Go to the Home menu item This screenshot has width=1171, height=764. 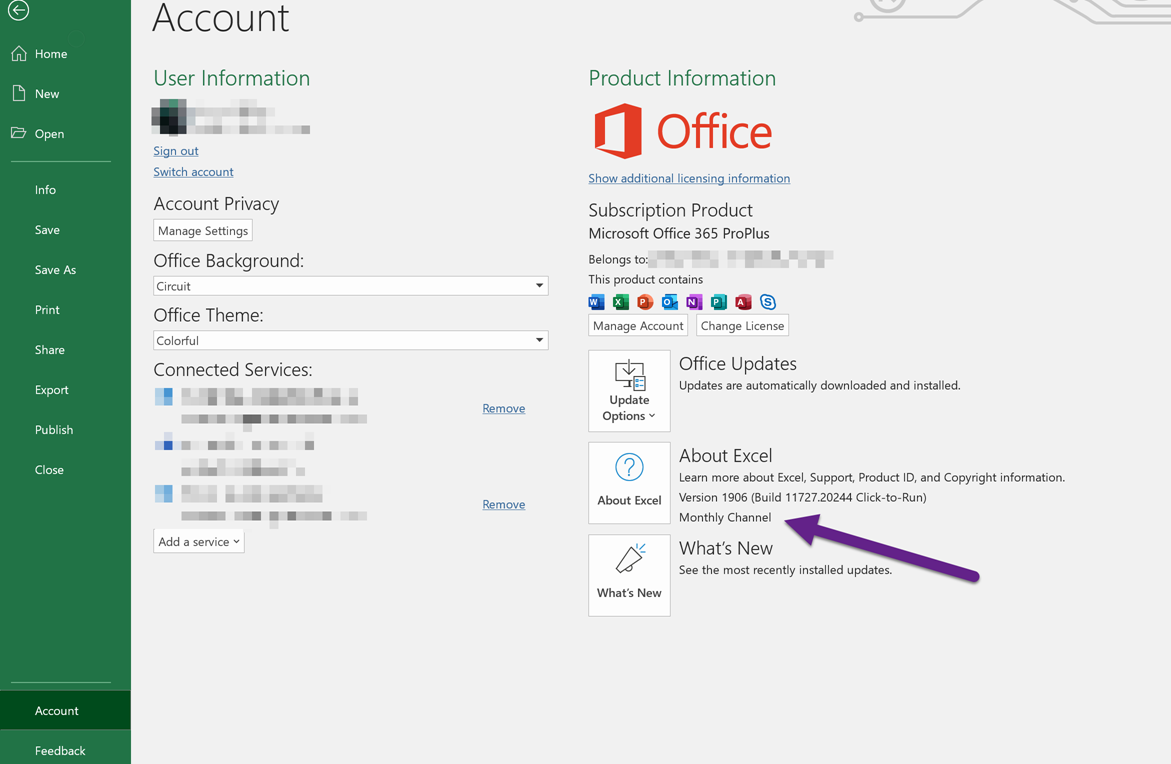pos(51,54)
